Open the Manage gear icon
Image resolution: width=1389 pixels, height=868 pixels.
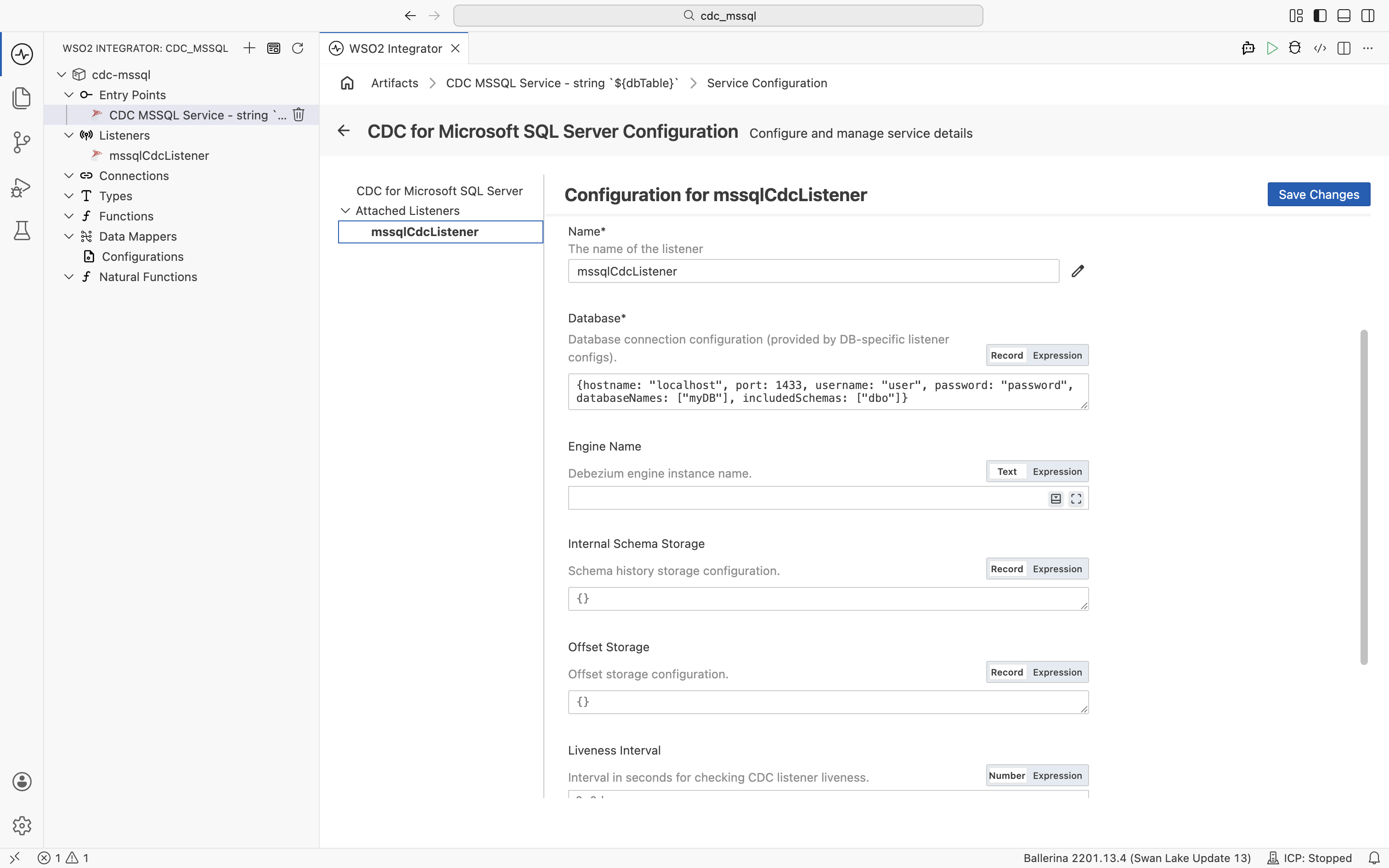click(x=22, y=826)
